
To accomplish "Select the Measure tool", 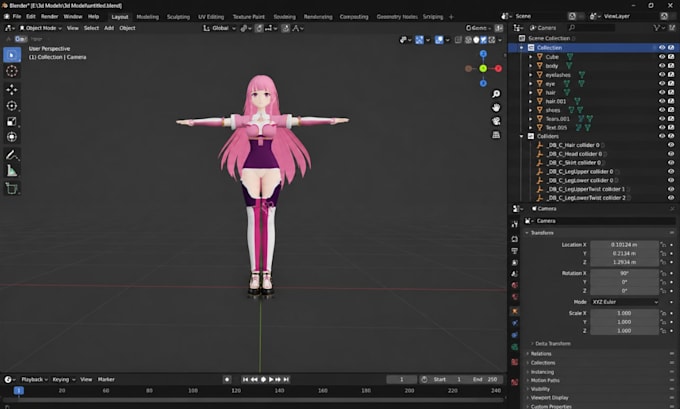I will coord(12,171).
